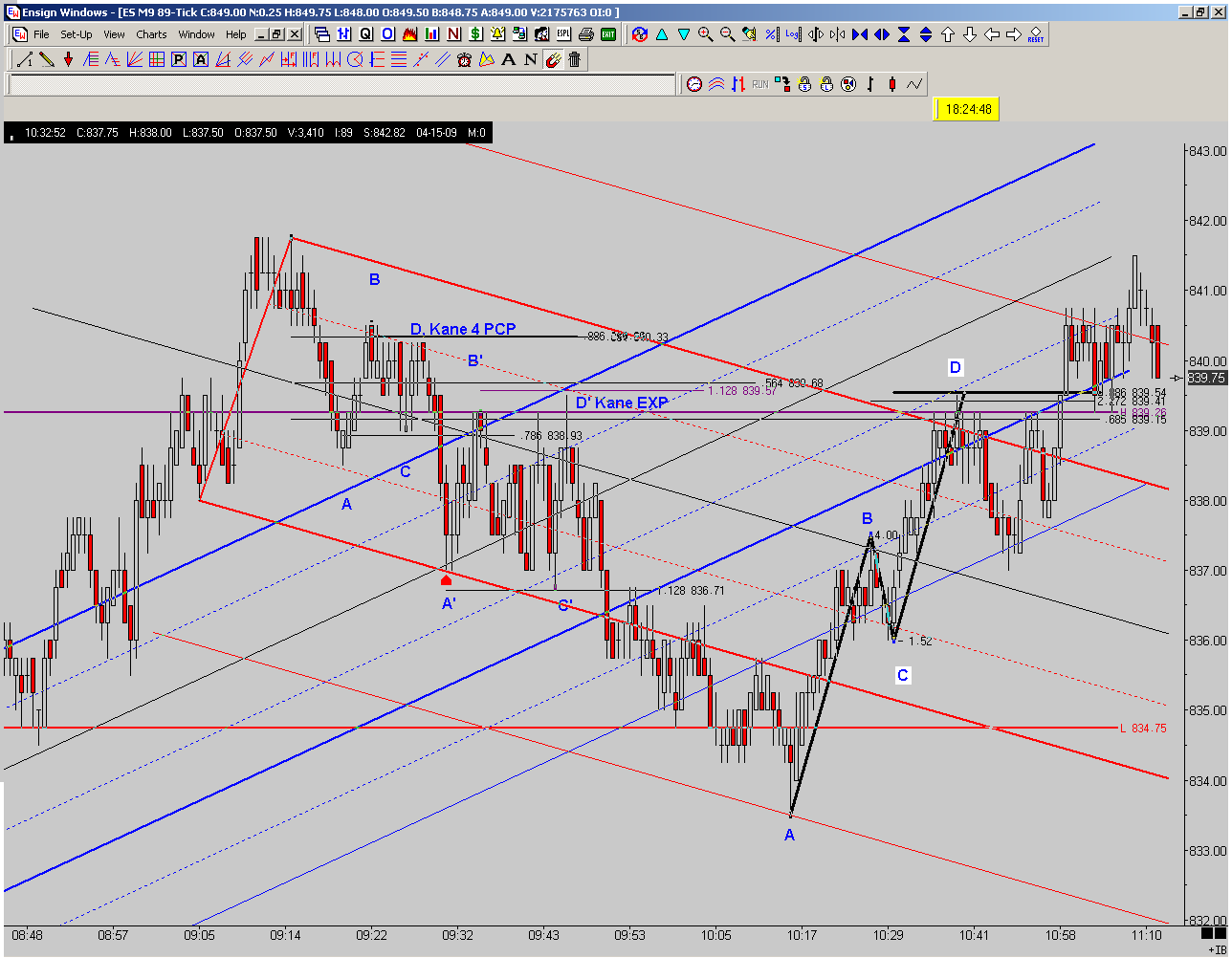Select the trend line drawing tool

[25, 59]
